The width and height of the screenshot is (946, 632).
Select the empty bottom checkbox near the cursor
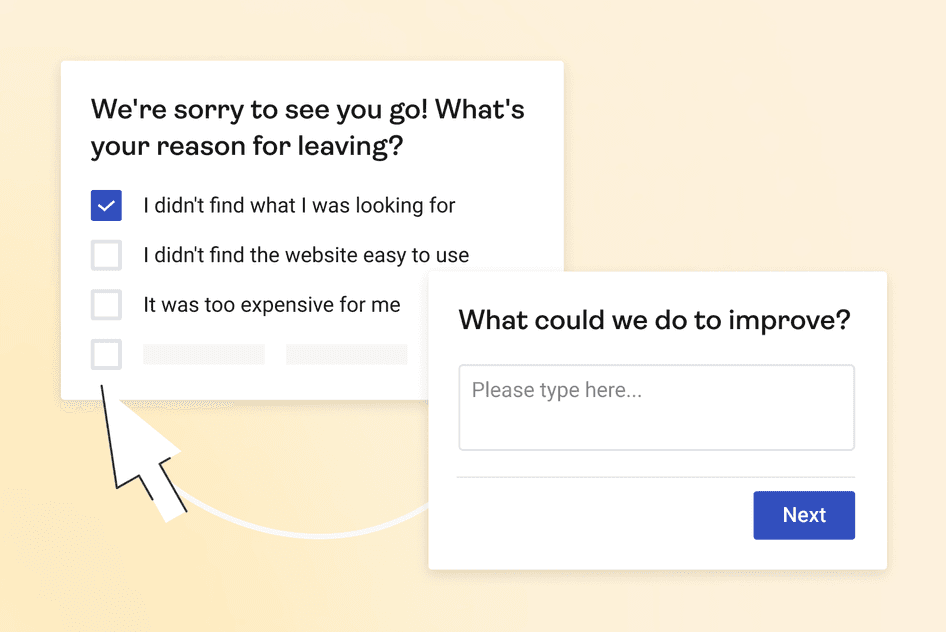pos(106,354)
